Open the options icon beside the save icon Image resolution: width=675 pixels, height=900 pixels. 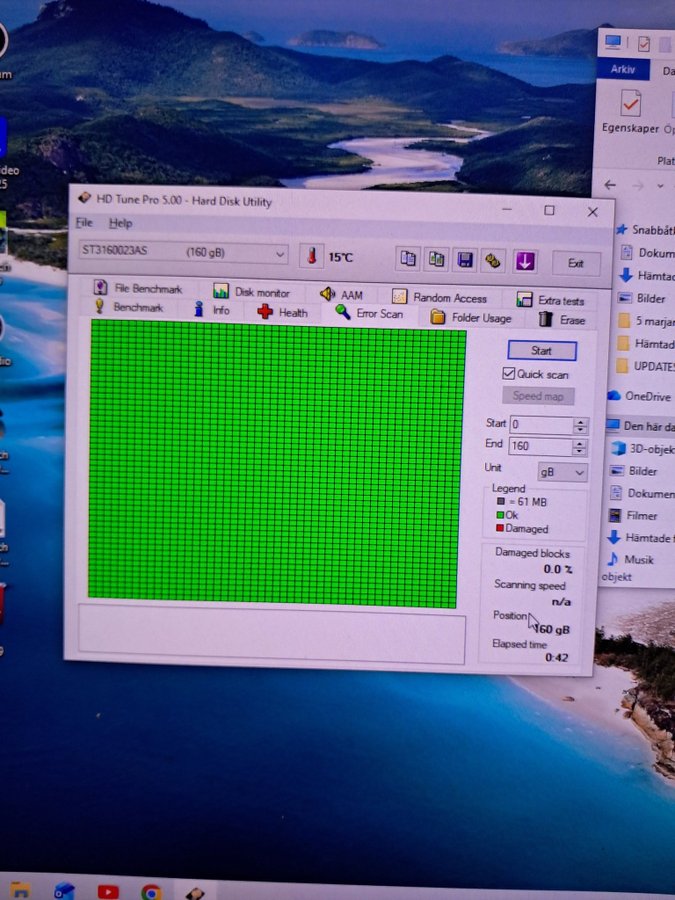(x=493, y=261)
